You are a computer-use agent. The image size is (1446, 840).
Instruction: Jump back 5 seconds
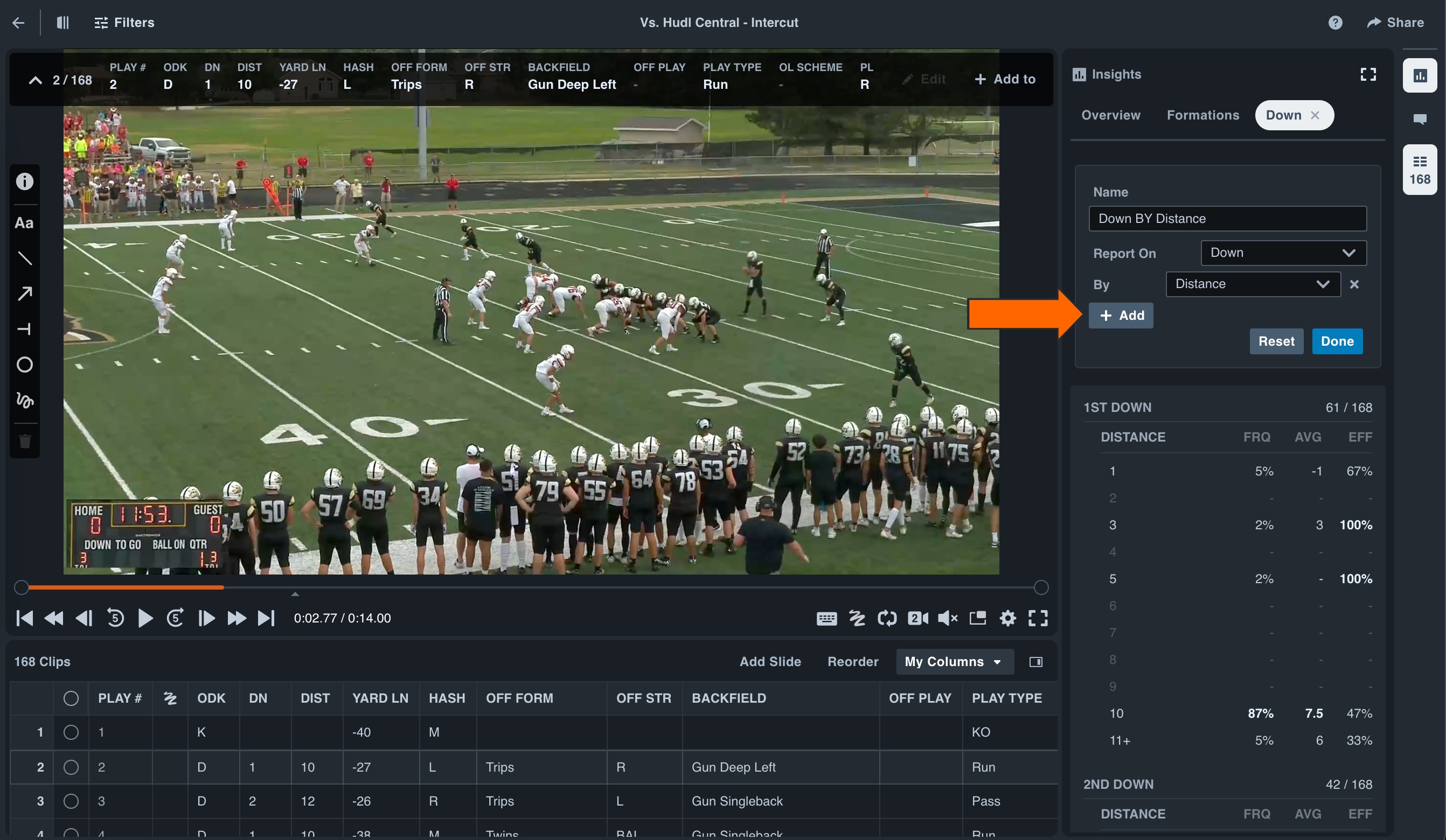click(115, 618)
